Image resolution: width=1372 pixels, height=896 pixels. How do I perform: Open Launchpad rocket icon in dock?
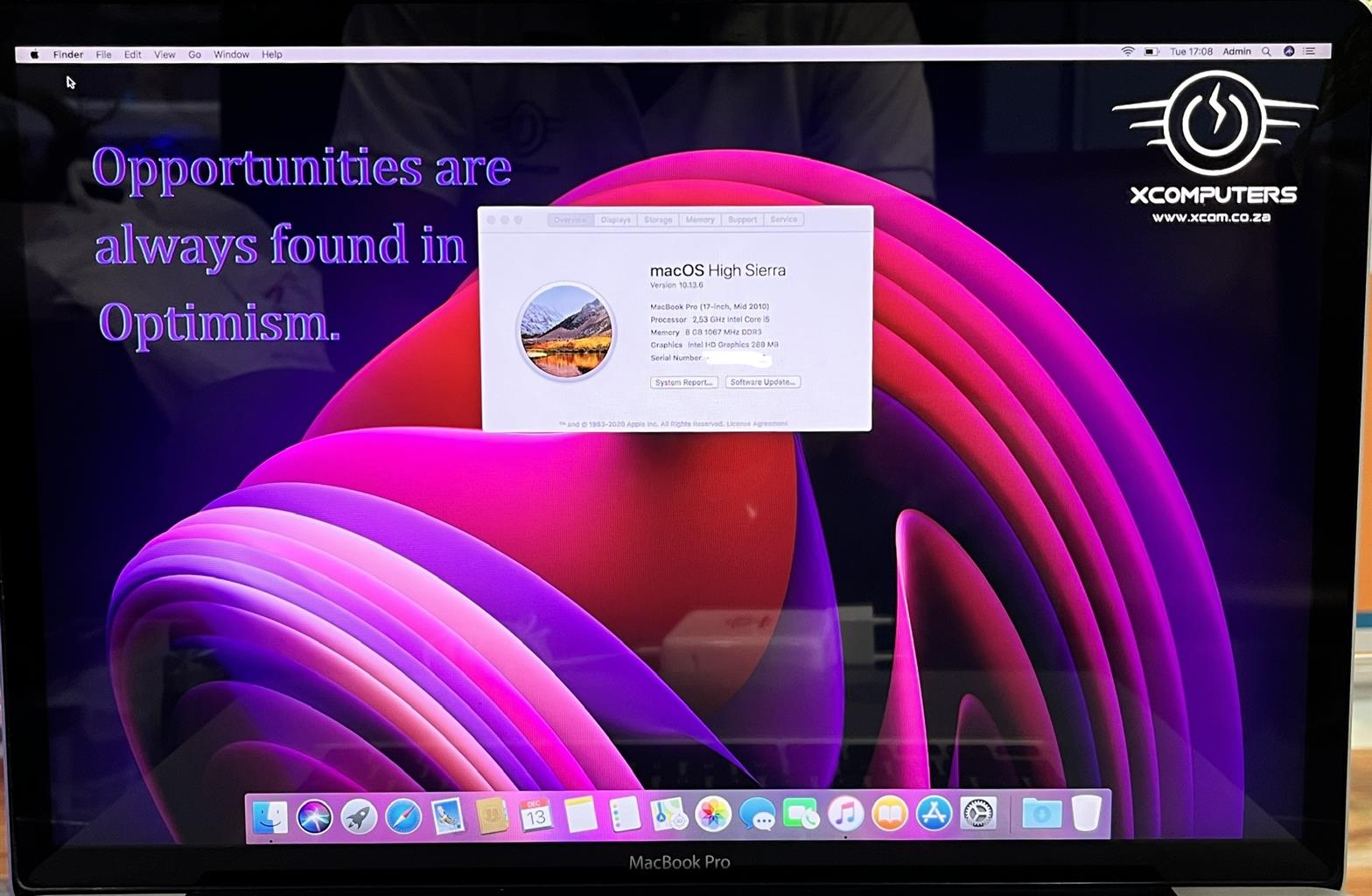click(359, 817)
